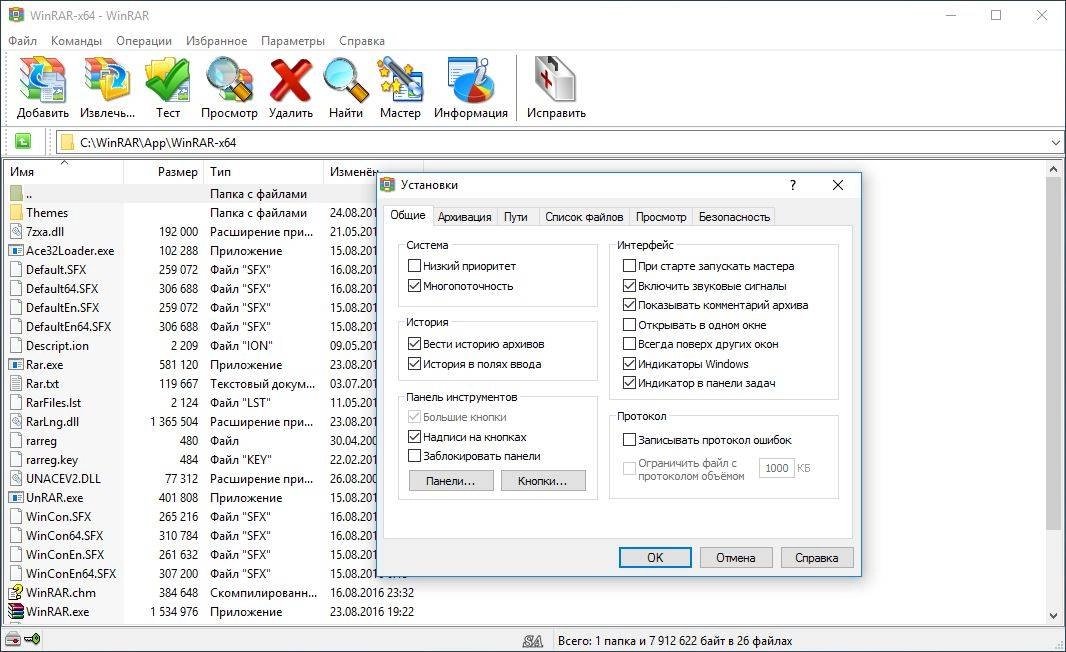This screenshot has height=652, width=1066.
Task: Open the Избранное menu
Action: coord(216,41)
